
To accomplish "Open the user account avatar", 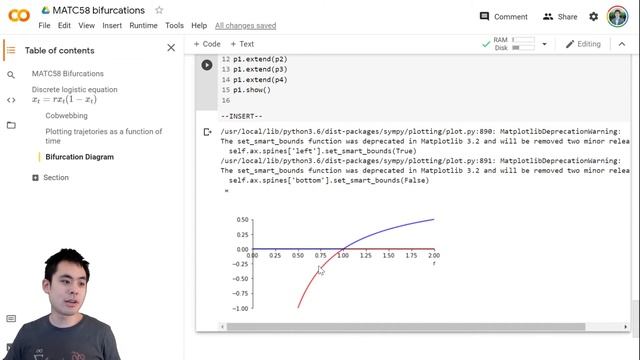I will [x=617, y=17].
